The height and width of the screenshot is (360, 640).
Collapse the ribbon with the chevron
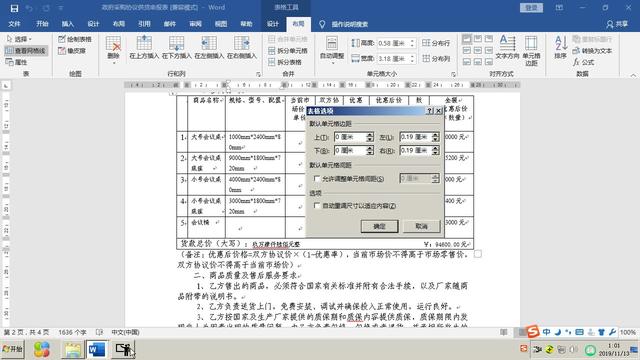coord(633,75)
